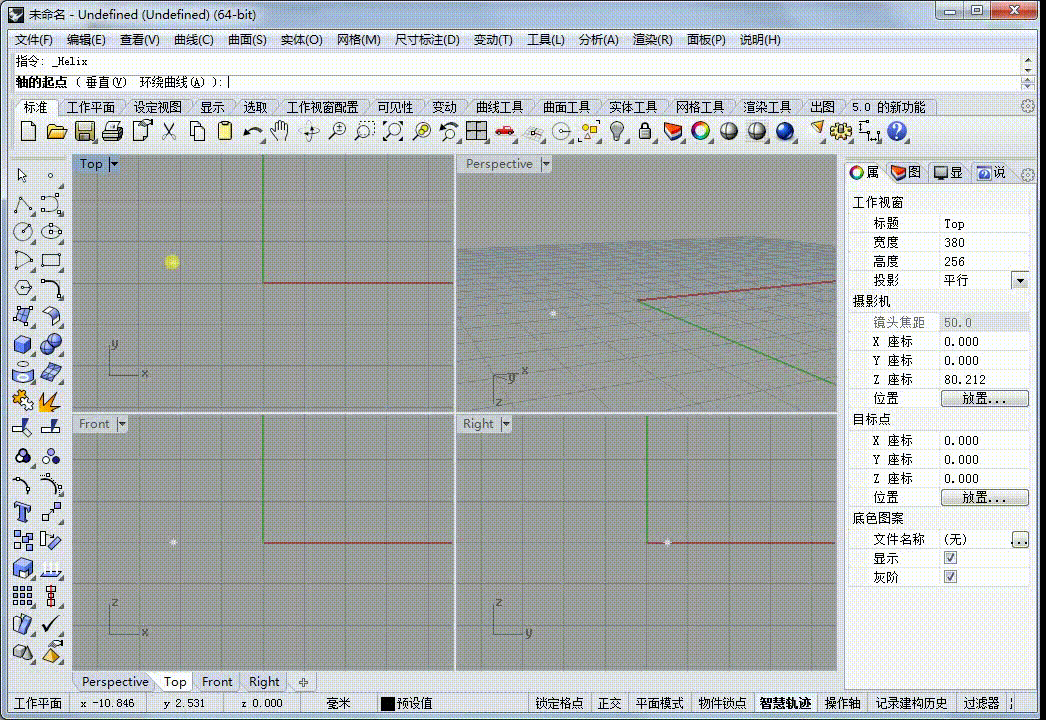Toggle 锁定格点 grid snap in status bar
1046x720 pixels.
tap(559, 703)
